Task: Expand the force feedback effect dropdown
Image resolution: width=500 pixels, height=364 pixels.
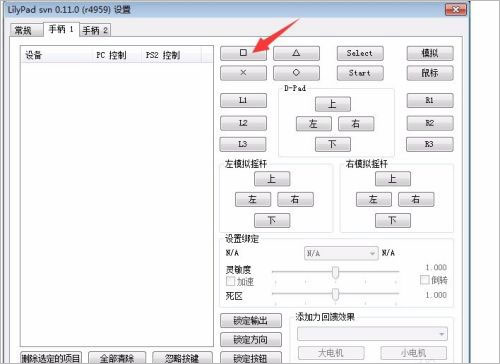Action: (372, 334)
